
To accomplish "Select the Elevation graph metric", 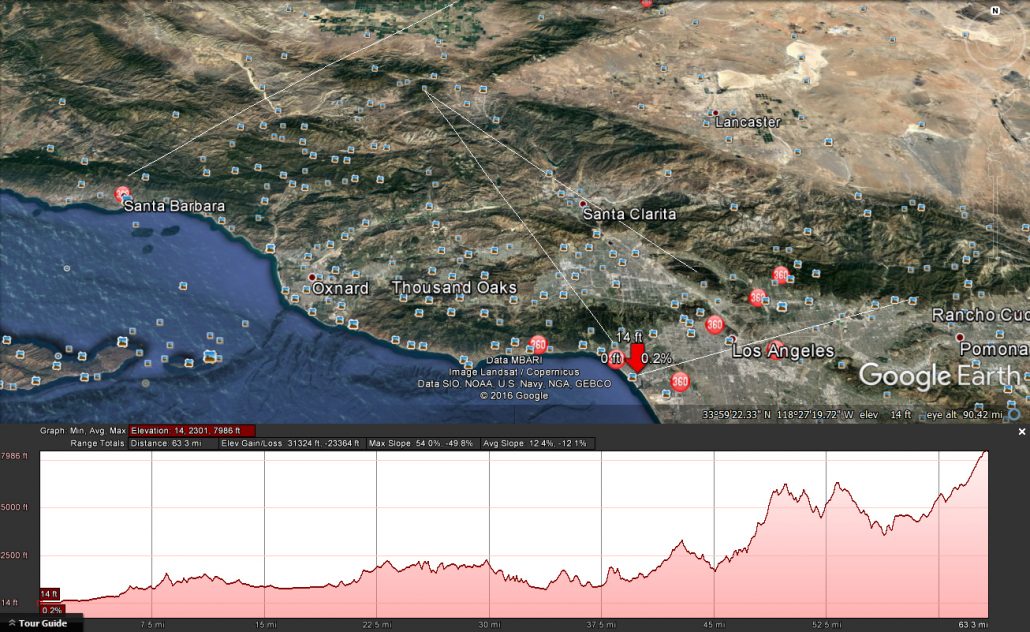I will tap(192, 431).
